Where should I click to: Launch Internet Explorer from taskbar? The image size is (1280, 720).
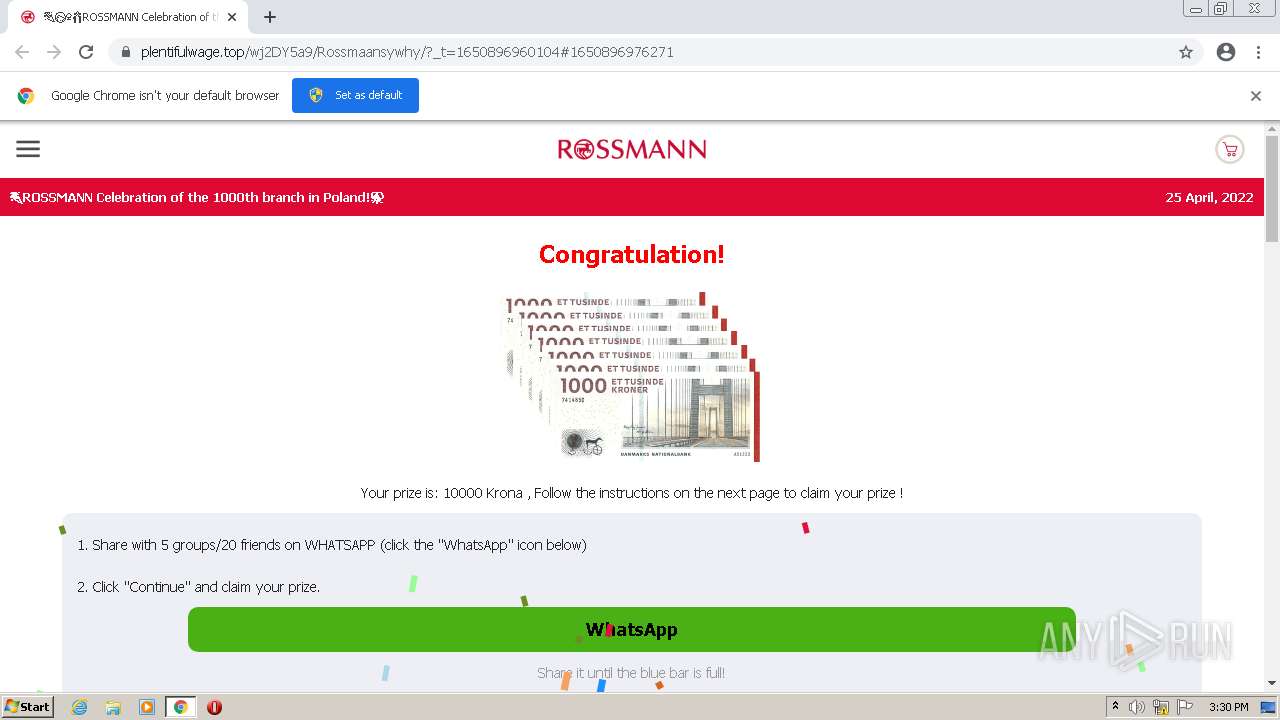coord(79,707)
